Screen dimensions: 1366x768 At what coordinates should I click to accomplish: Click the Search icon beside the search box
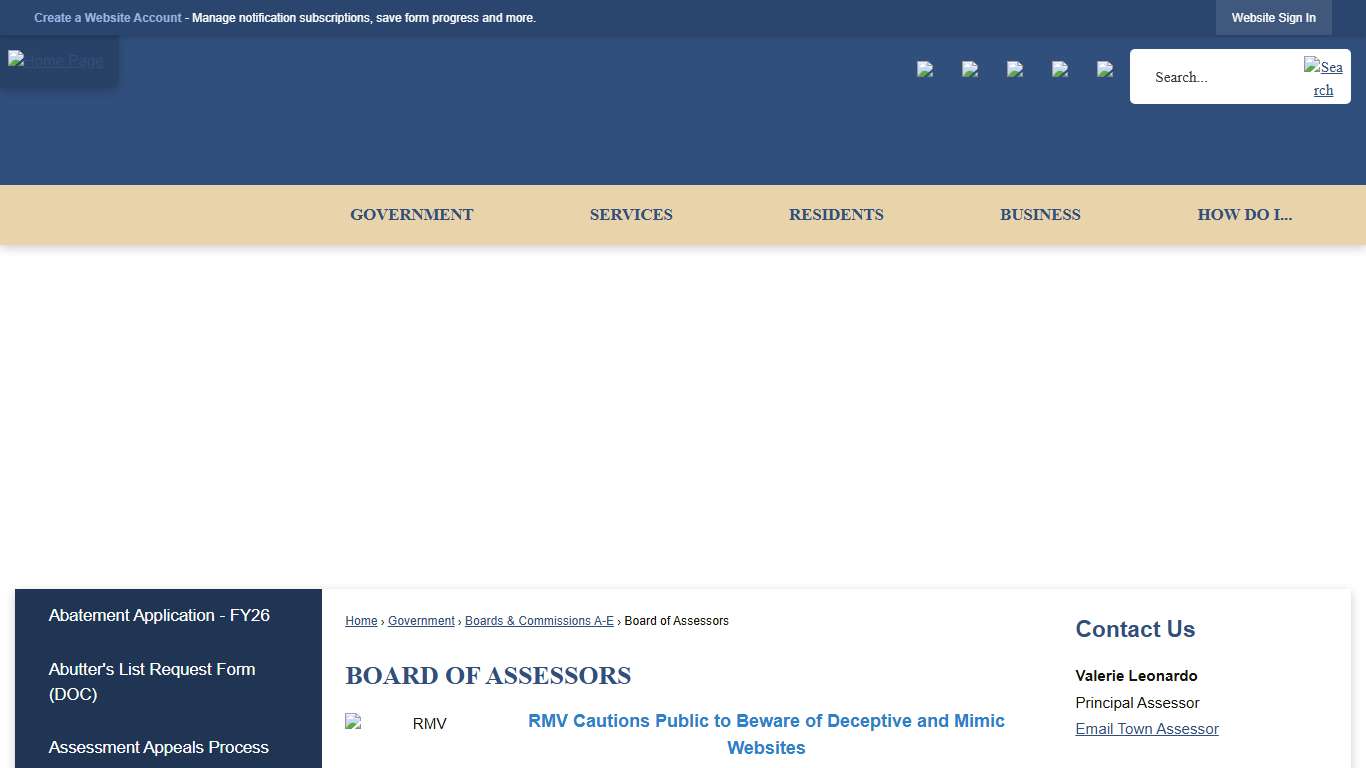tap(1323, 77)
